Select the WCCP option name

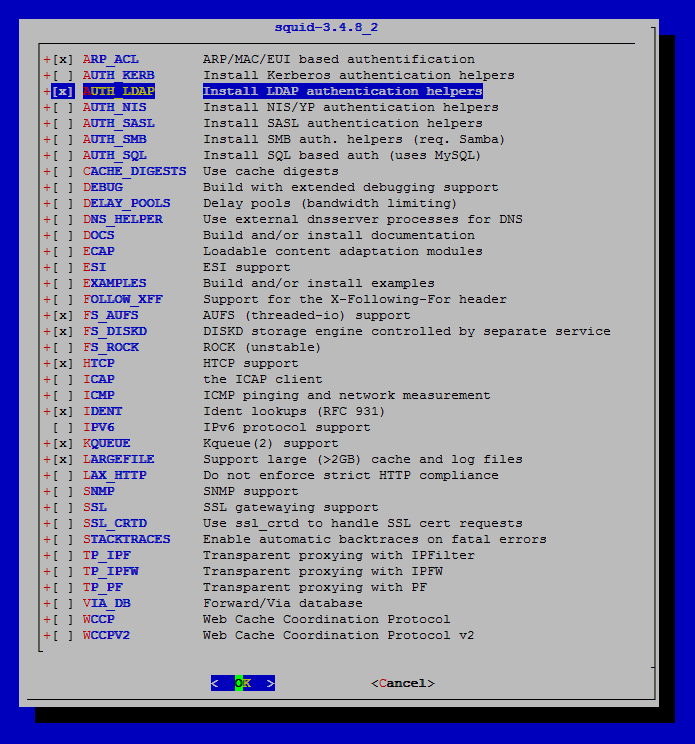pyautogui.click(x=99, y=620)
